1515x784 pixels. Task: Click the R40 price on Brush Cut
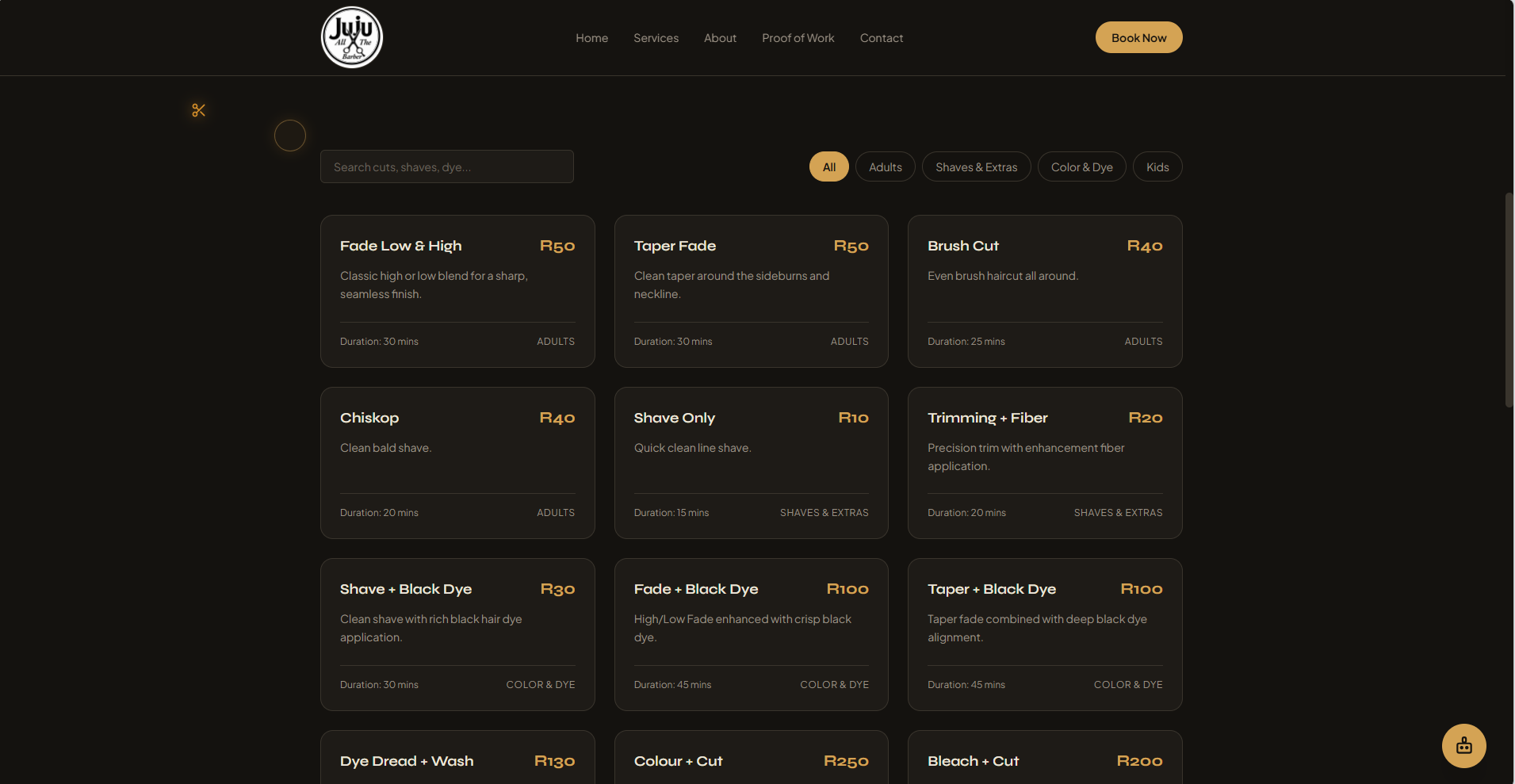(x=1145, y=246)
